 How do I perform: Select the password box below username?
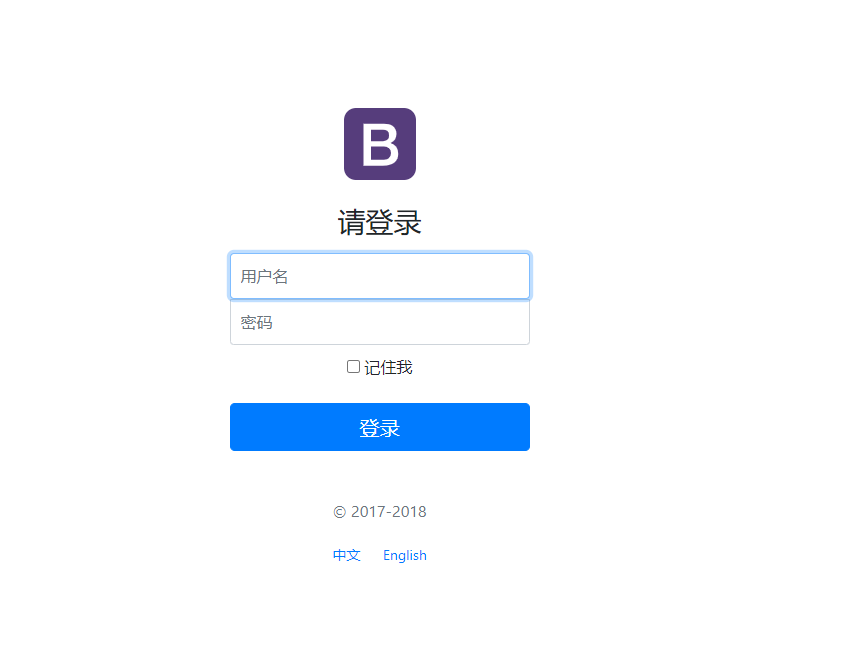click(x=380, y=322)
